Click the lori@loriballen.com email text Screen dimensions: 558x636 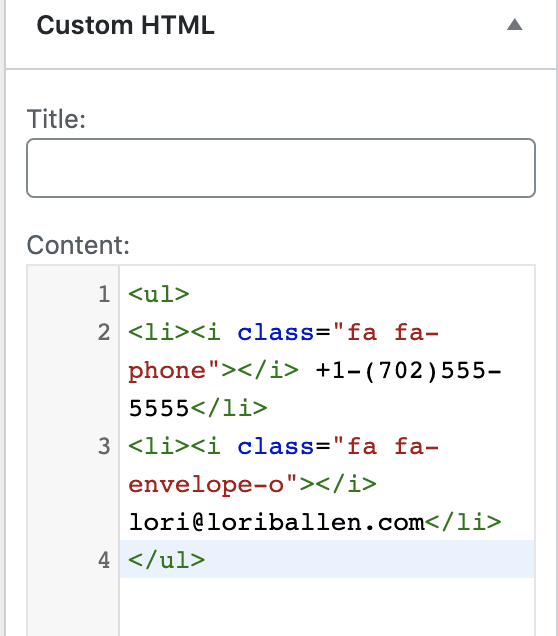point(277,522)
